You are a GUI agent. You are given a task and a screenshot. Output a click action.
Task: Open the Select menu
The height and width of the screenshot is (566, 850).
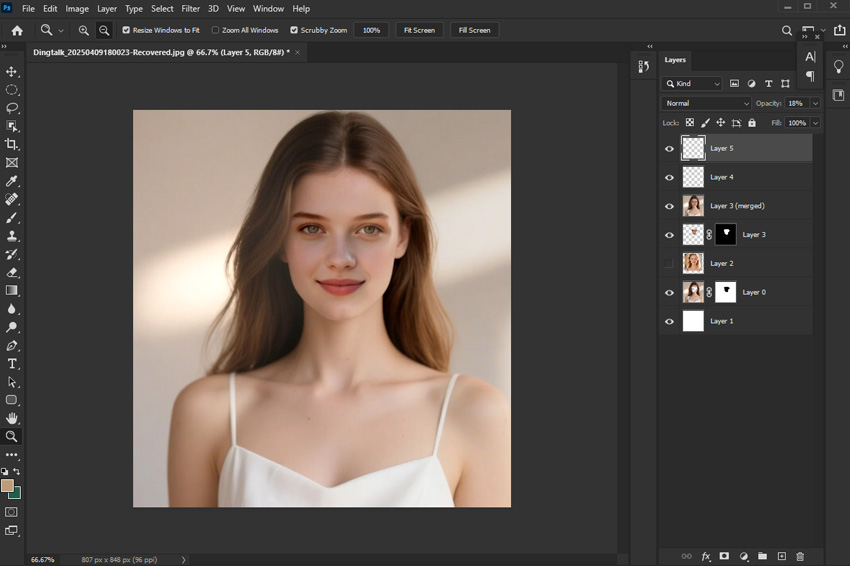[162, 9]
